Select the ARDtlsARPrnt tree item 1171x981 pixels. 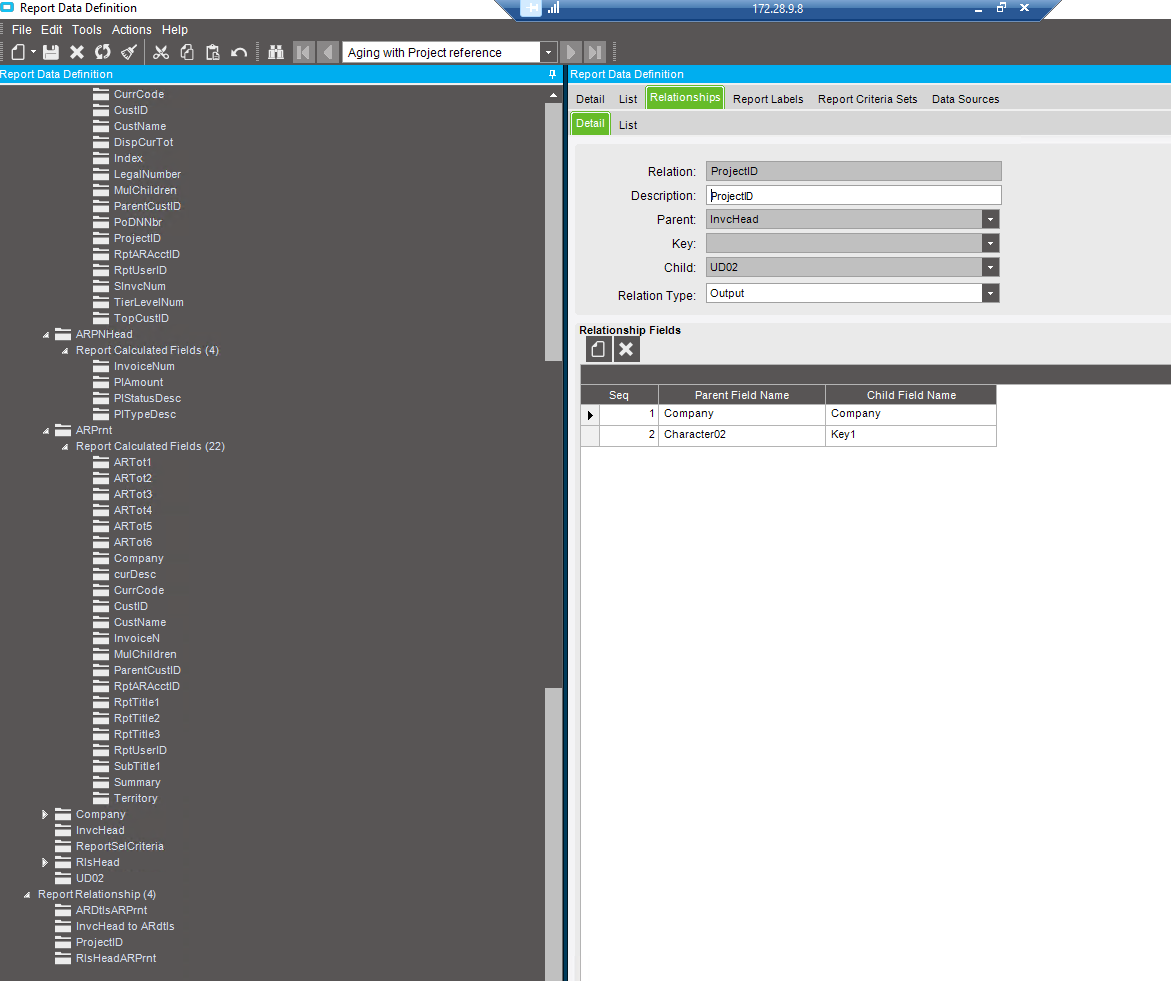(111, 910)
